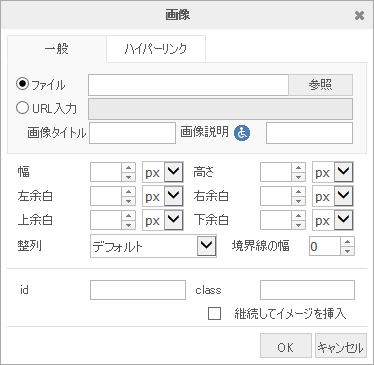
Task: Click the キャンセル button
Action: [341, 346]
